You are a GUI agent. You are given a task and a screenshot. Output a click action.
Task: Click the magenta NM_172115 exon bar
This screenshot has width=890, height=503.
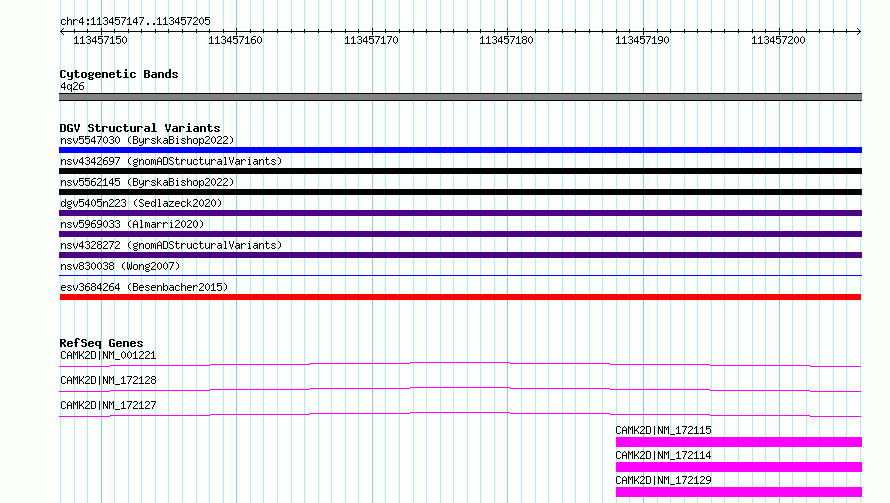point(738,442)
